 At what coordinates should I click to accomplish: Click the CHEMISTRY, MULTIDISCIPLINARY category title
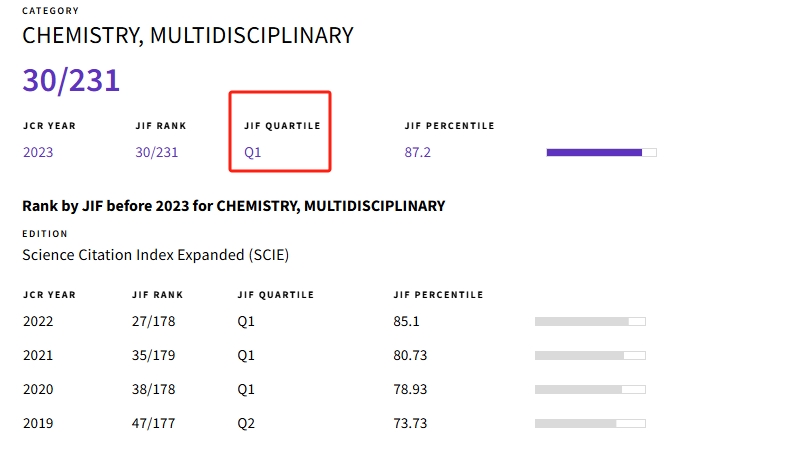[188, 36]
